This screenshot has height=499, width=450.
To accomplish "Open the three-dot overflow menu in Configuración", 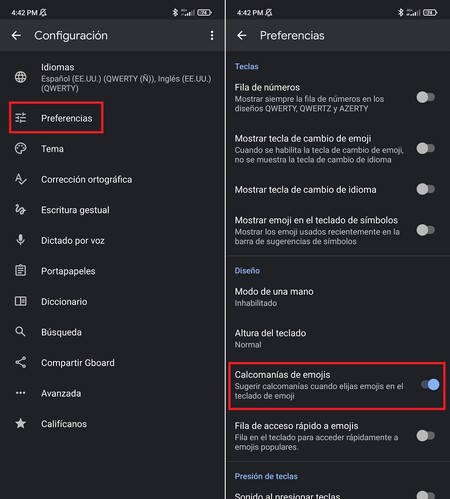I will [x=212, y=36].
